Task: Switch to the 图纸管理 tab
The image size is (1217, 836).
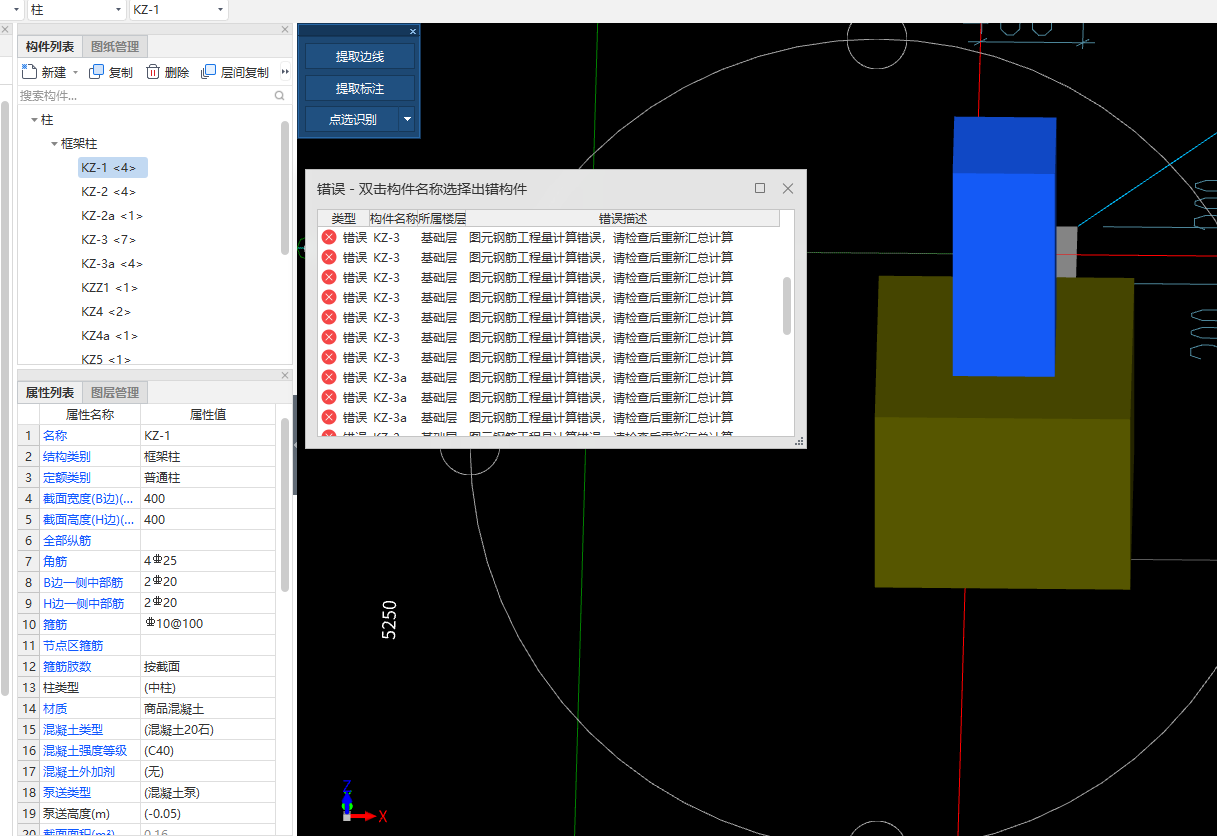Action: pos(115,46)
